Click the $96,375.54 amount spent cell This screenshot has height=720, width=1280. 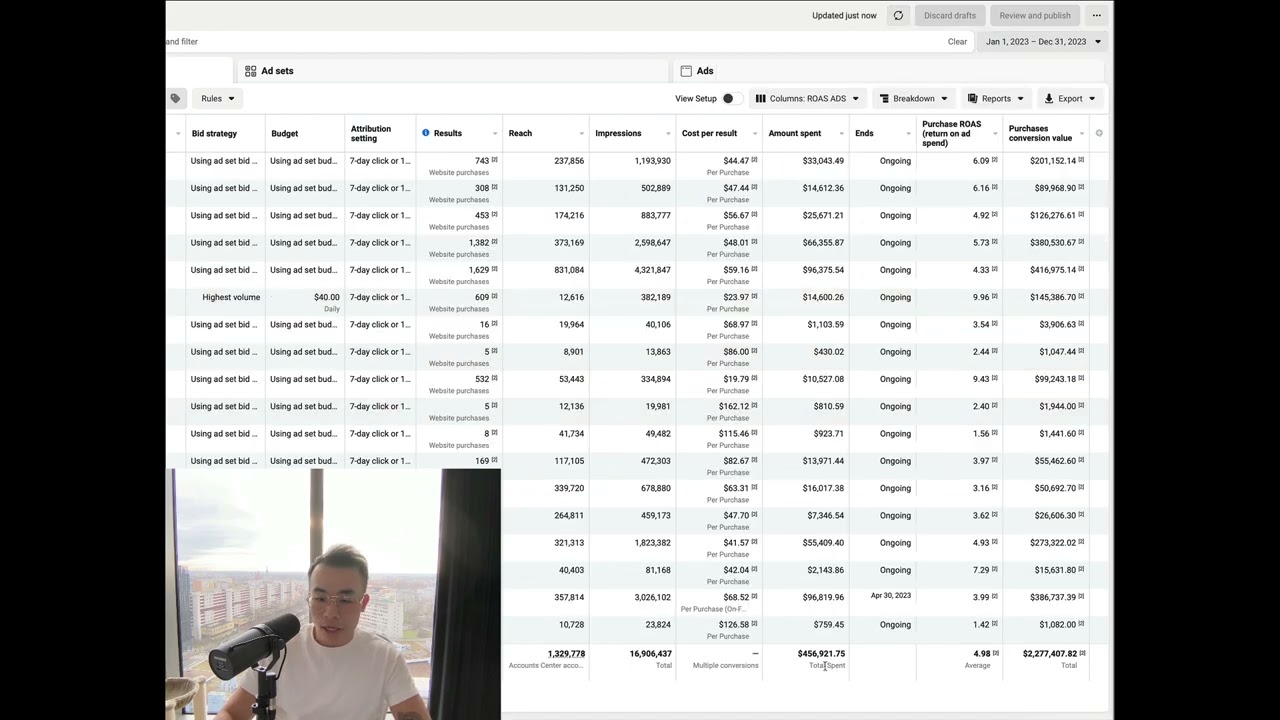(x=823, y=269)
